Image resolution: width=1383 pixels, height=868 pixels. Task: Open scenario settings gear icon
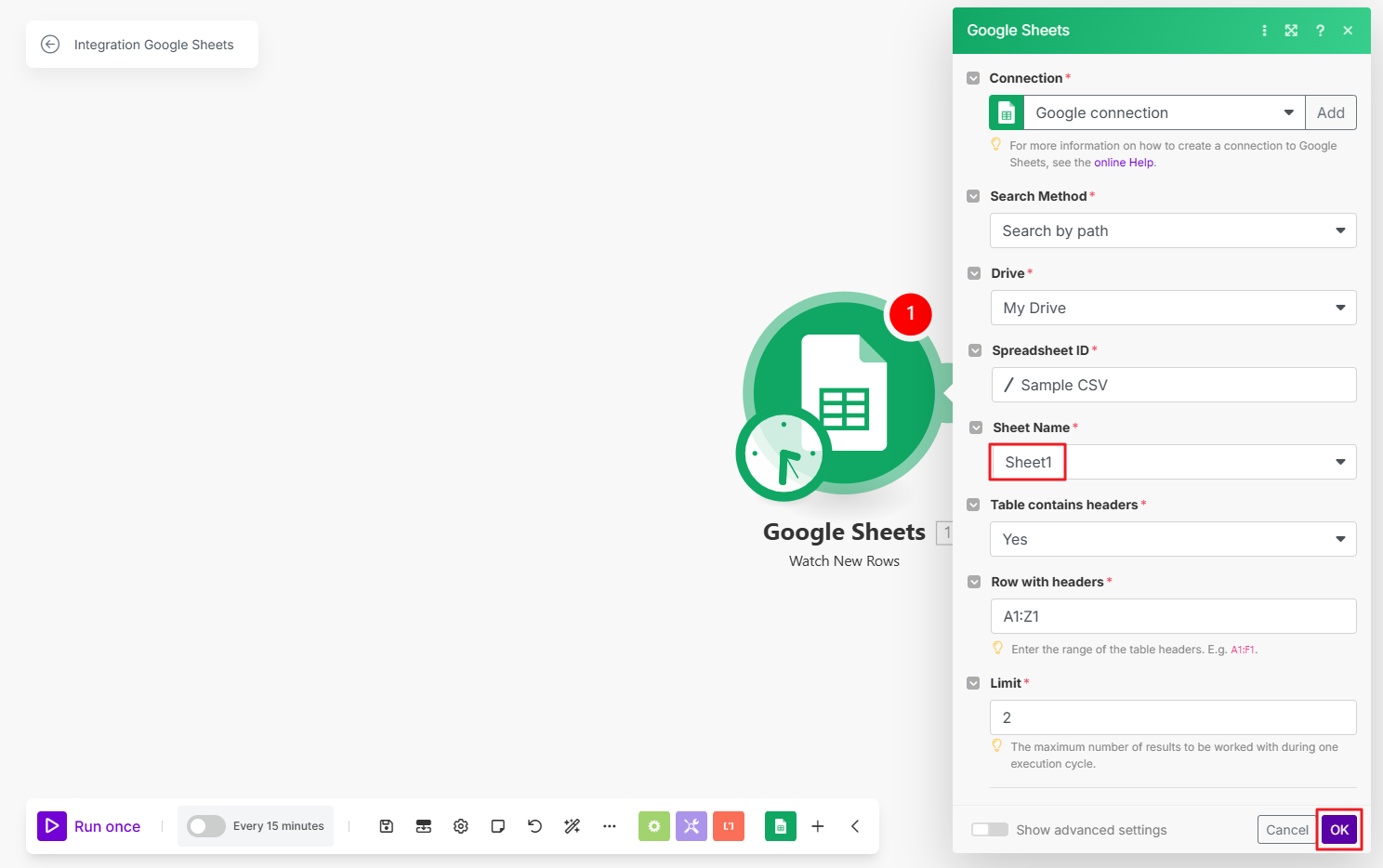[461, 826]
